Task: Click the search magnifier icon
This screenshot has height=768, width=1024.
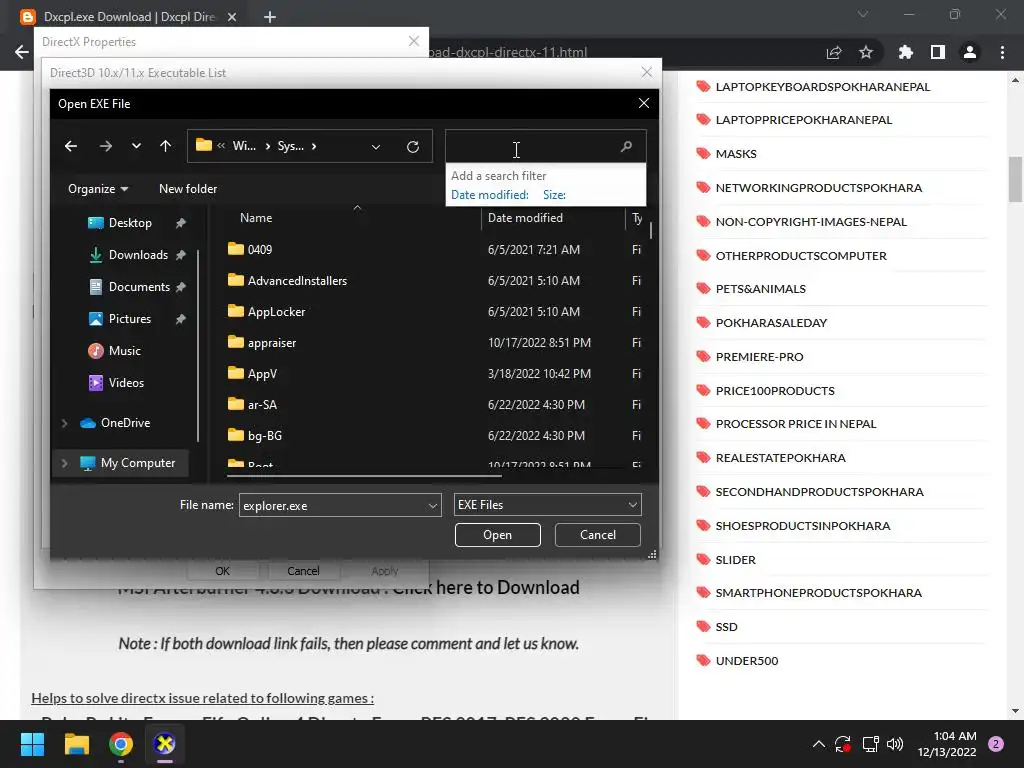Action: (x=626, y=146)
